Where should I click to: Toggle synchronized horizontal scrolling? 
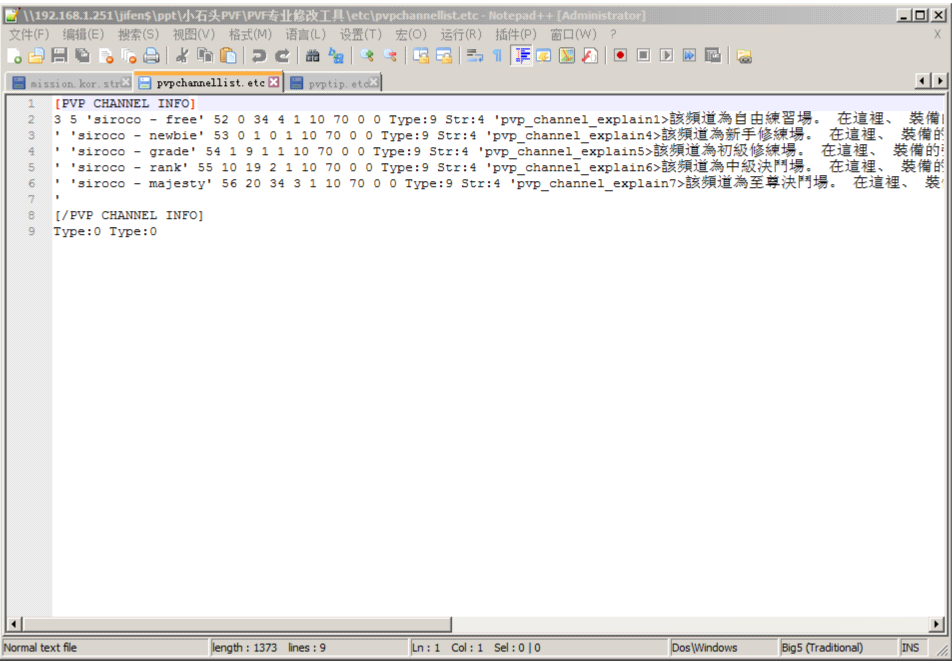(444, 56)
